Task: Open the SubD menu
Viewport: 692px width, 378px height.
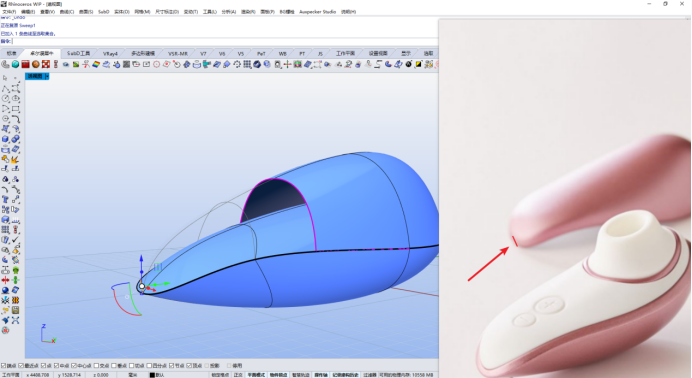Action: (103, 12)
